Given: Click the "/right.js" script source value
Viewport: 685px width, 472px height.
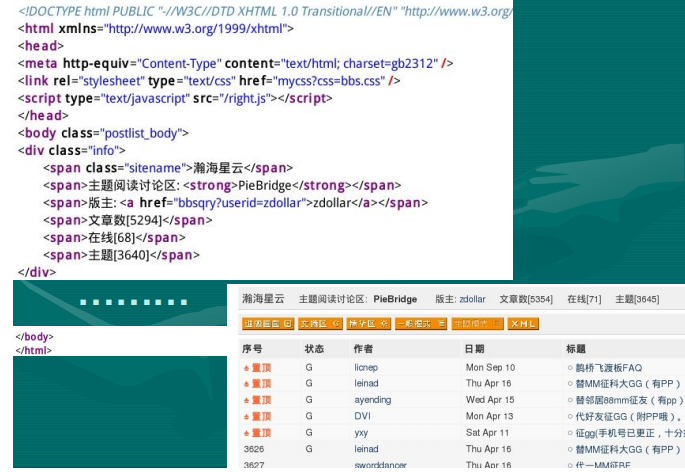Looking at the screenshot, I should [245, 98].
